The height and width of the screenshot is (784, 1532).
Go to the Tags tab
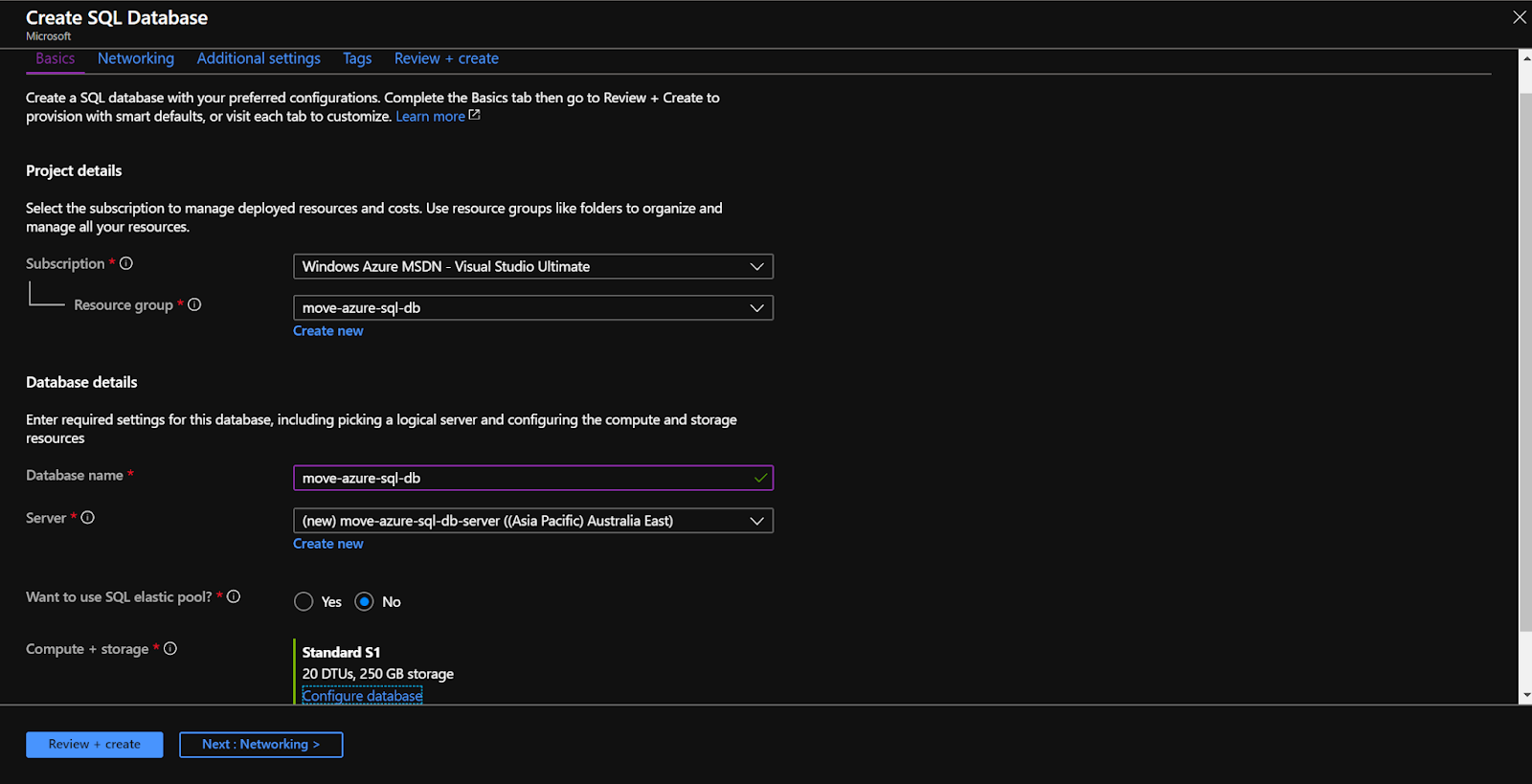[x=357, y=58]
